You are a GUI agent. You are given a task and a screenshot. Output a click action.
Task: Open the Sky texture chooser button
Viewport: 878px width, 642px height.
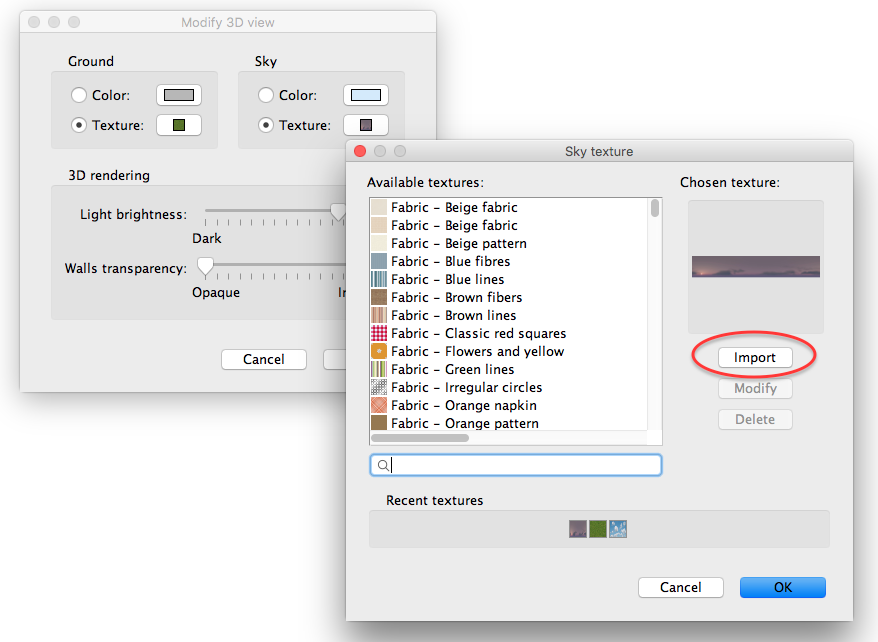click(x=365, y=125)
